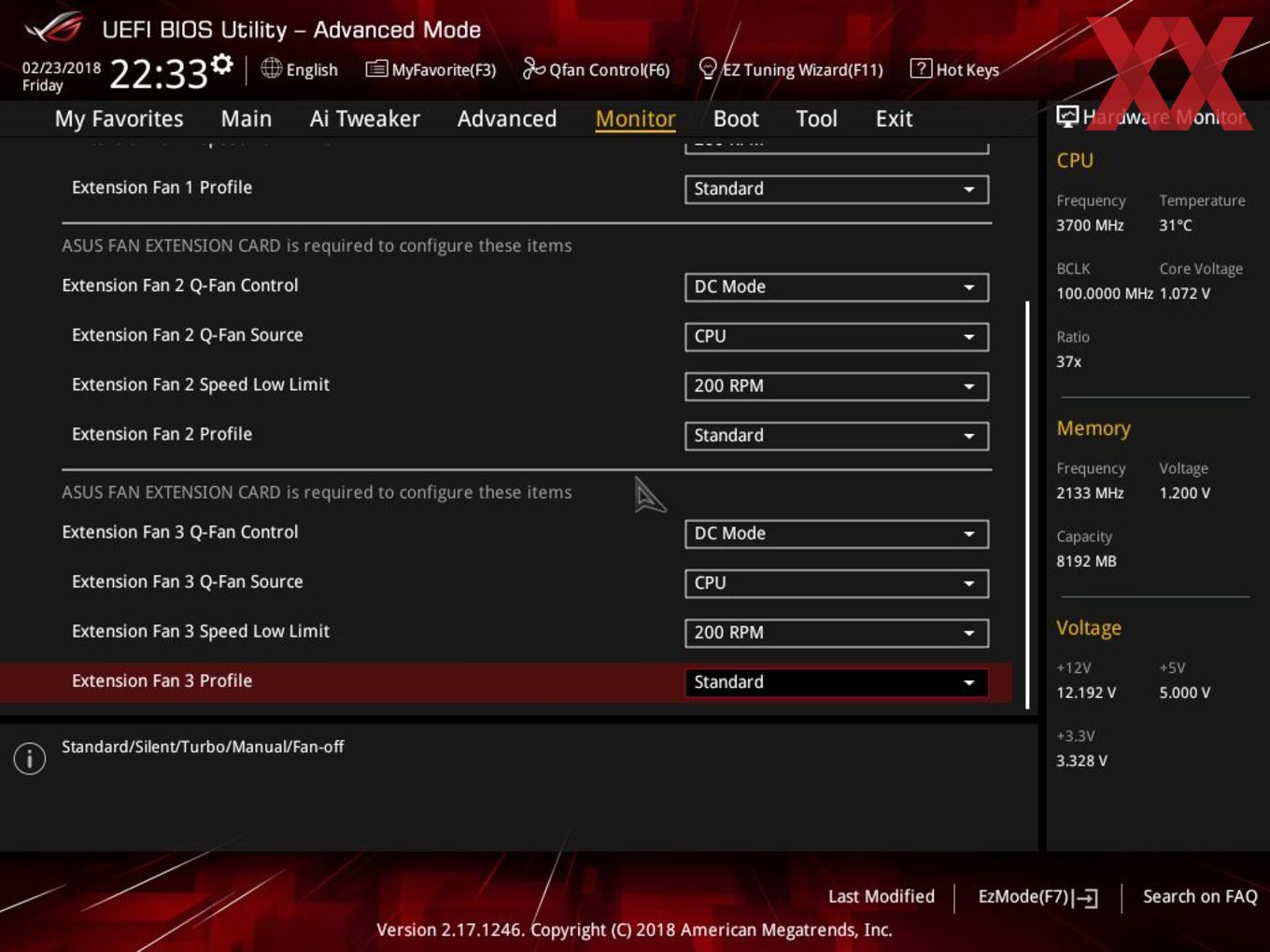Click BCLK value 100.0000 MHz
The width and height of the screenshot is (1270, 952).
(x=1105, y=293)
